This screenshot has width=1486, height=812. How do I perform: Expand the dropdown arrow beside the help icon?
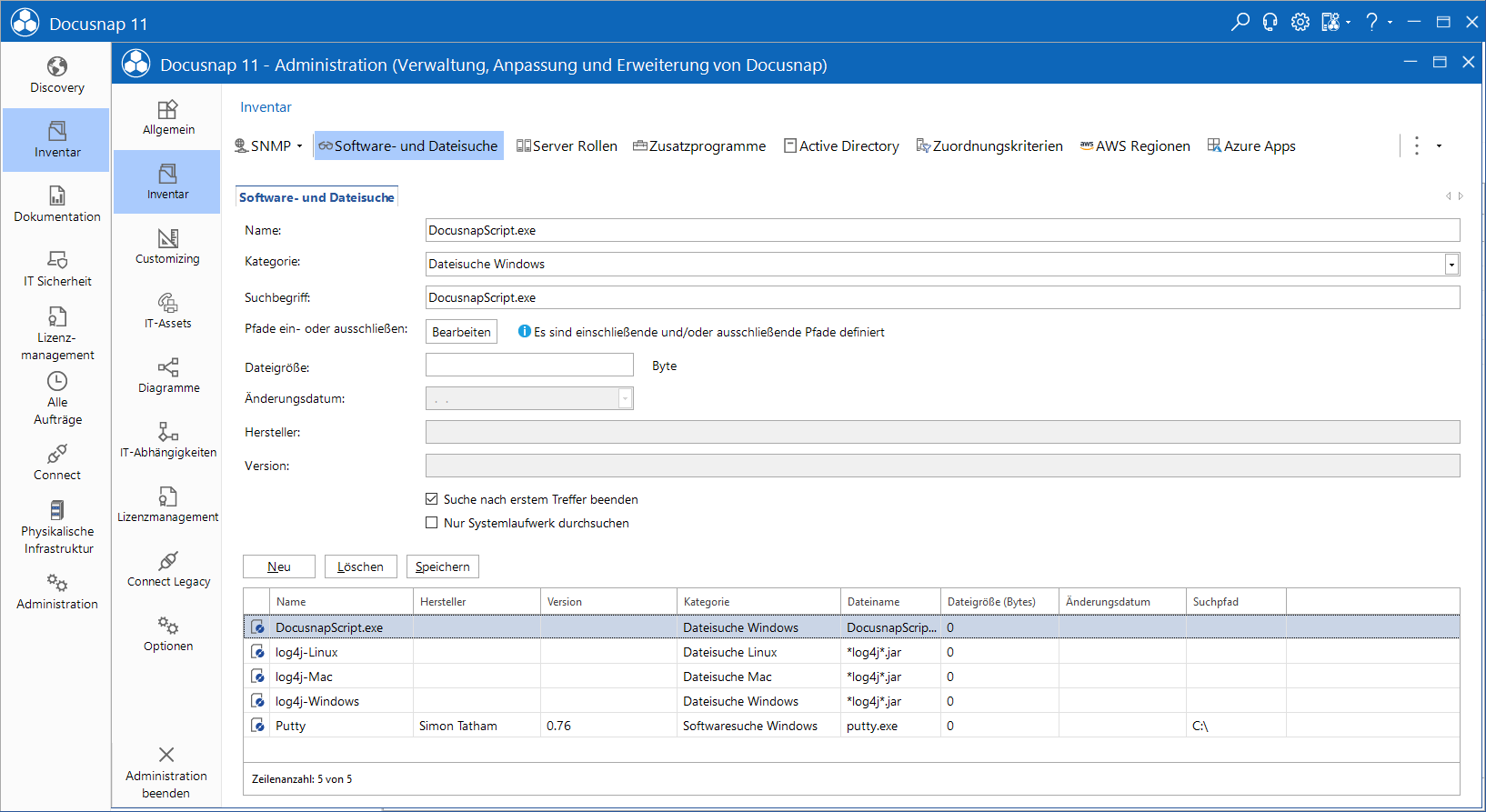tap(1390, 23)
